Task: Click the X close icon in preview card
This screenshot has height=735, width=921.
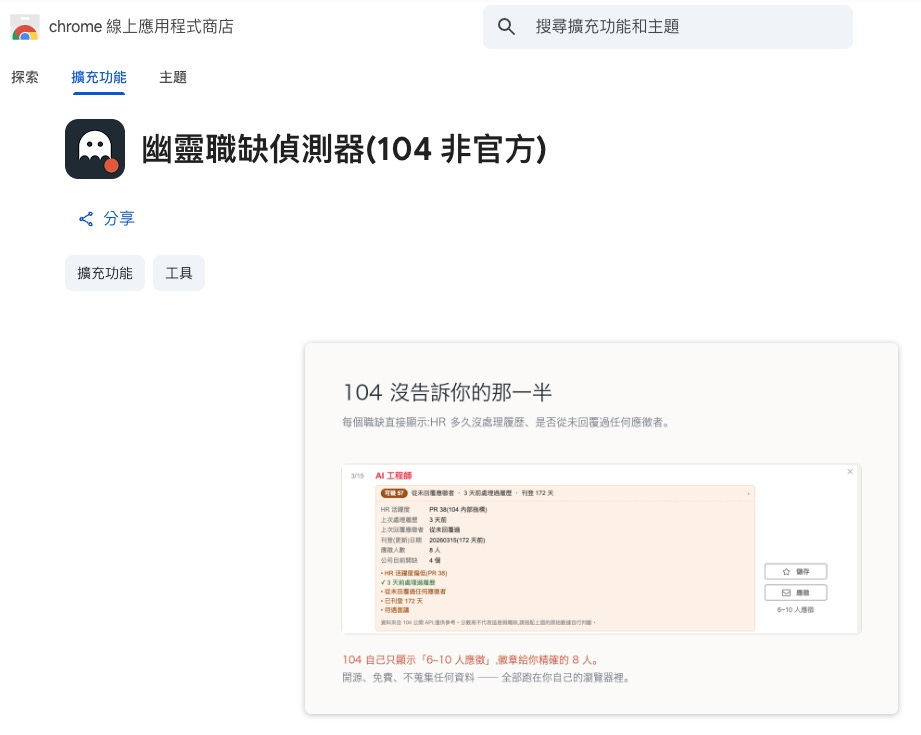Action: 850,472
